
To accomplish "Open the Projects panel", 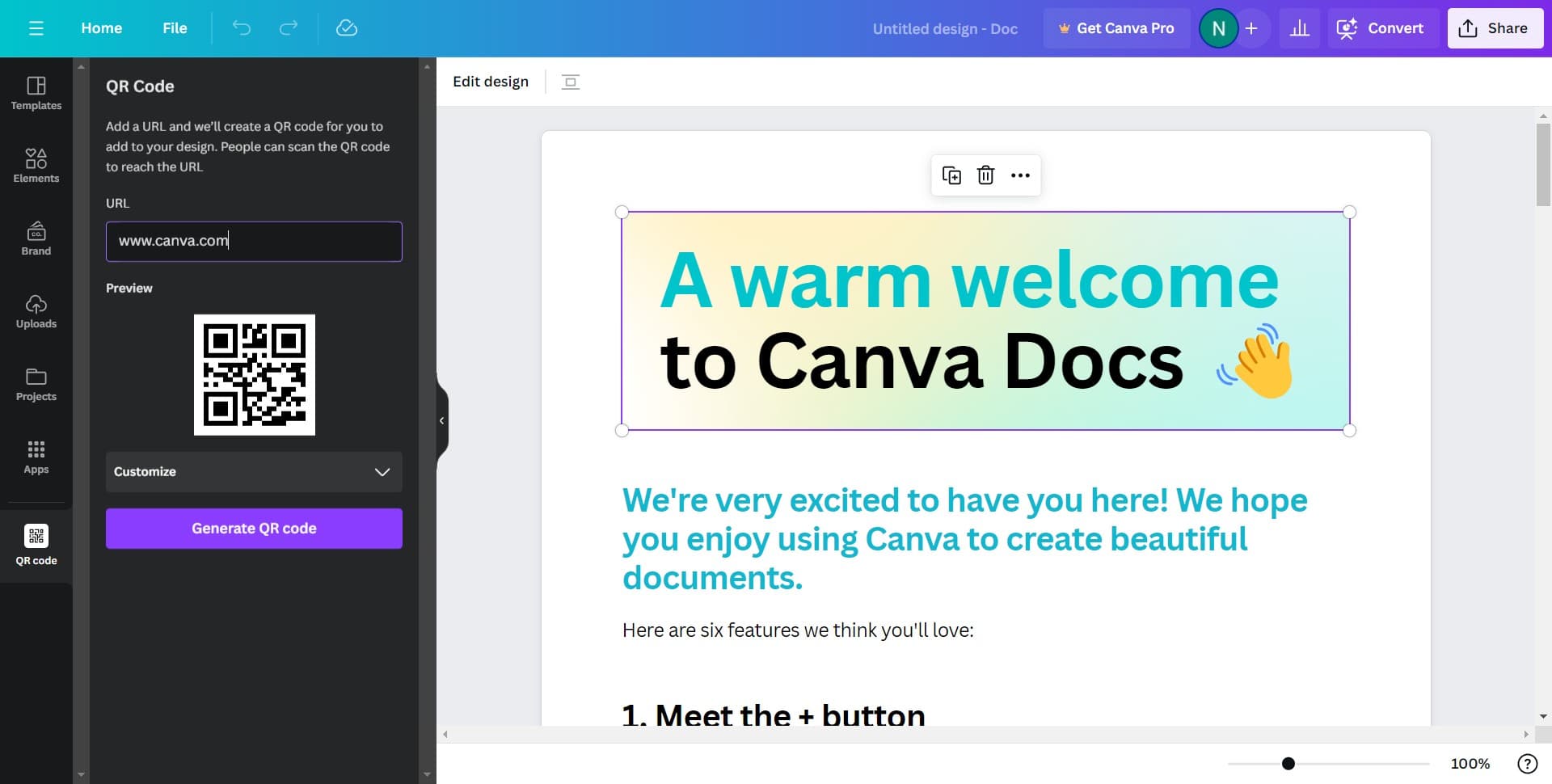I will 36,383.
